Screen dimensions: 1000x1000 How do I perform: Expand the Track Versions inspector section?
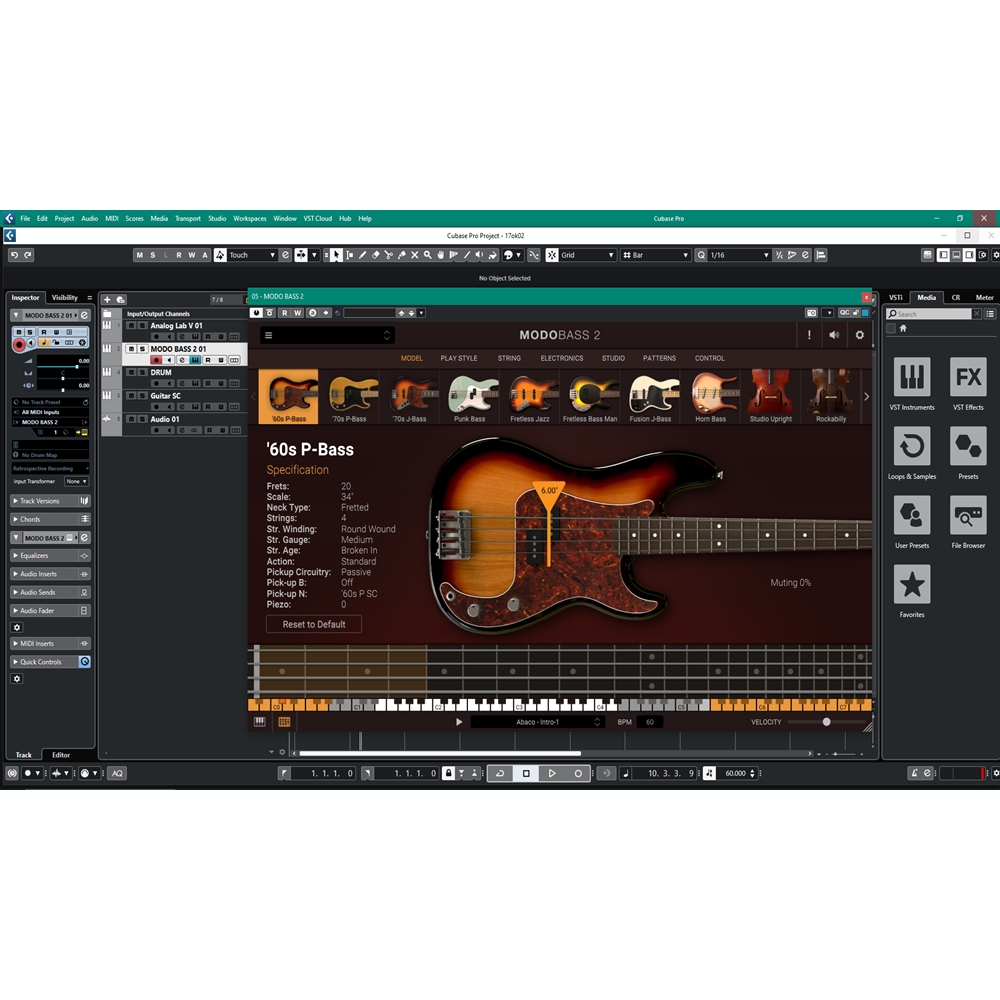tap(50, 501)
